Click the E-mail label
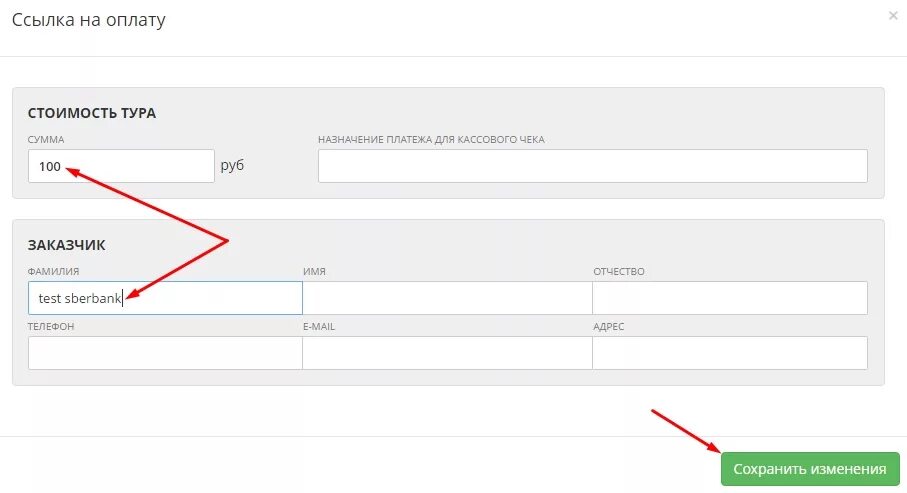 click(319, 326)
